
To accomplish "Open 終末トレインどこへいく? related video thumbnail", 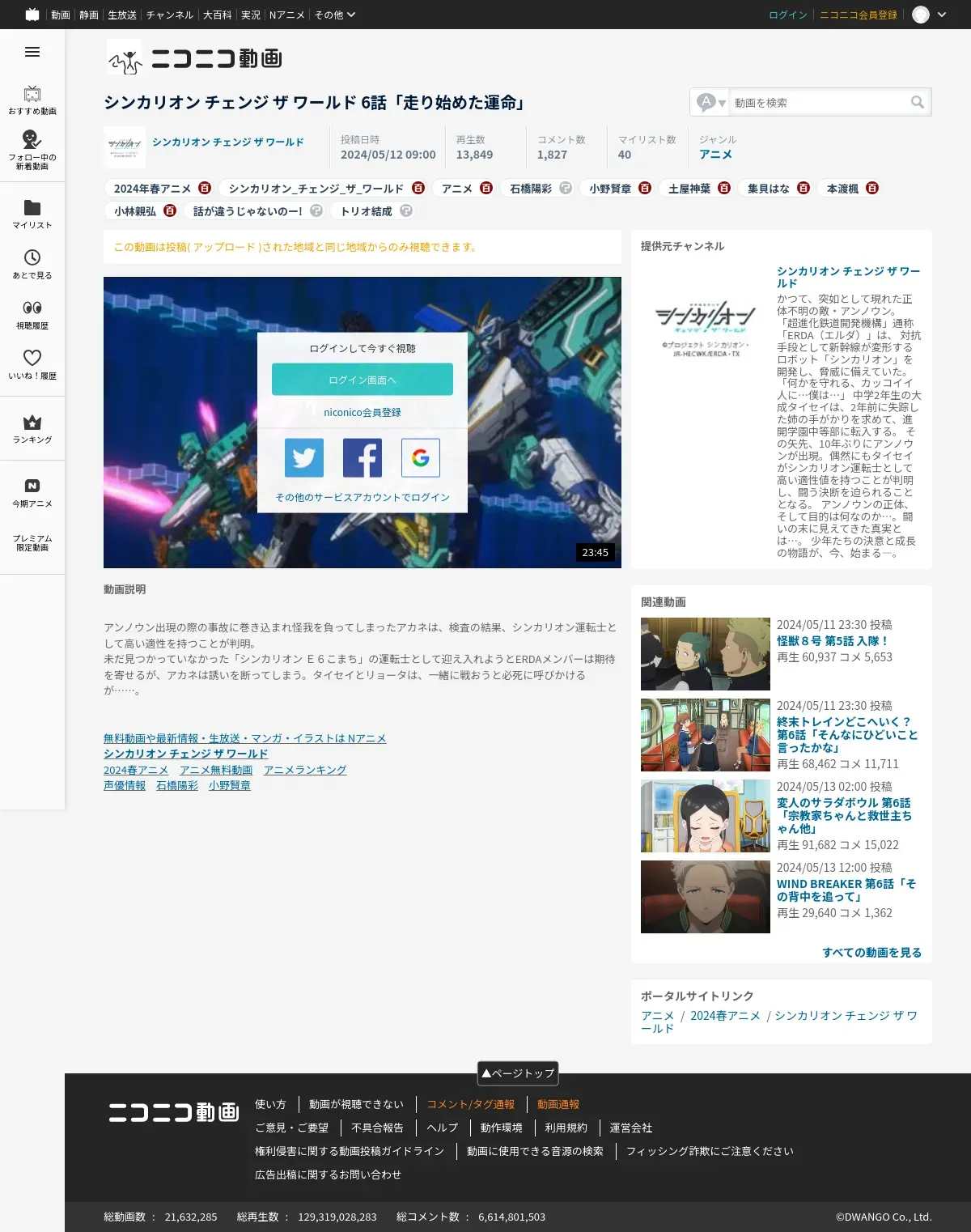I will (706, 735).
